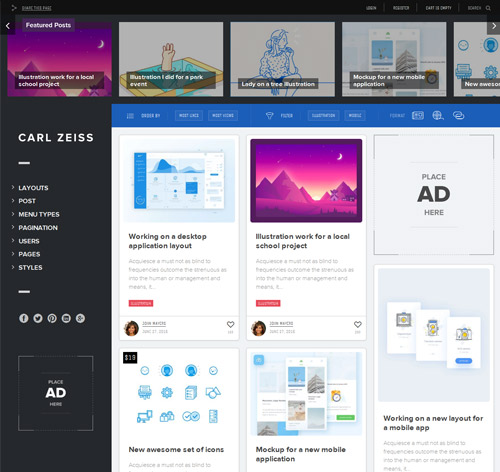Open Mockup for a new mobile application title
Image resolution: width=500 pixels, height=472 pixels.
(x=301, y=454)
